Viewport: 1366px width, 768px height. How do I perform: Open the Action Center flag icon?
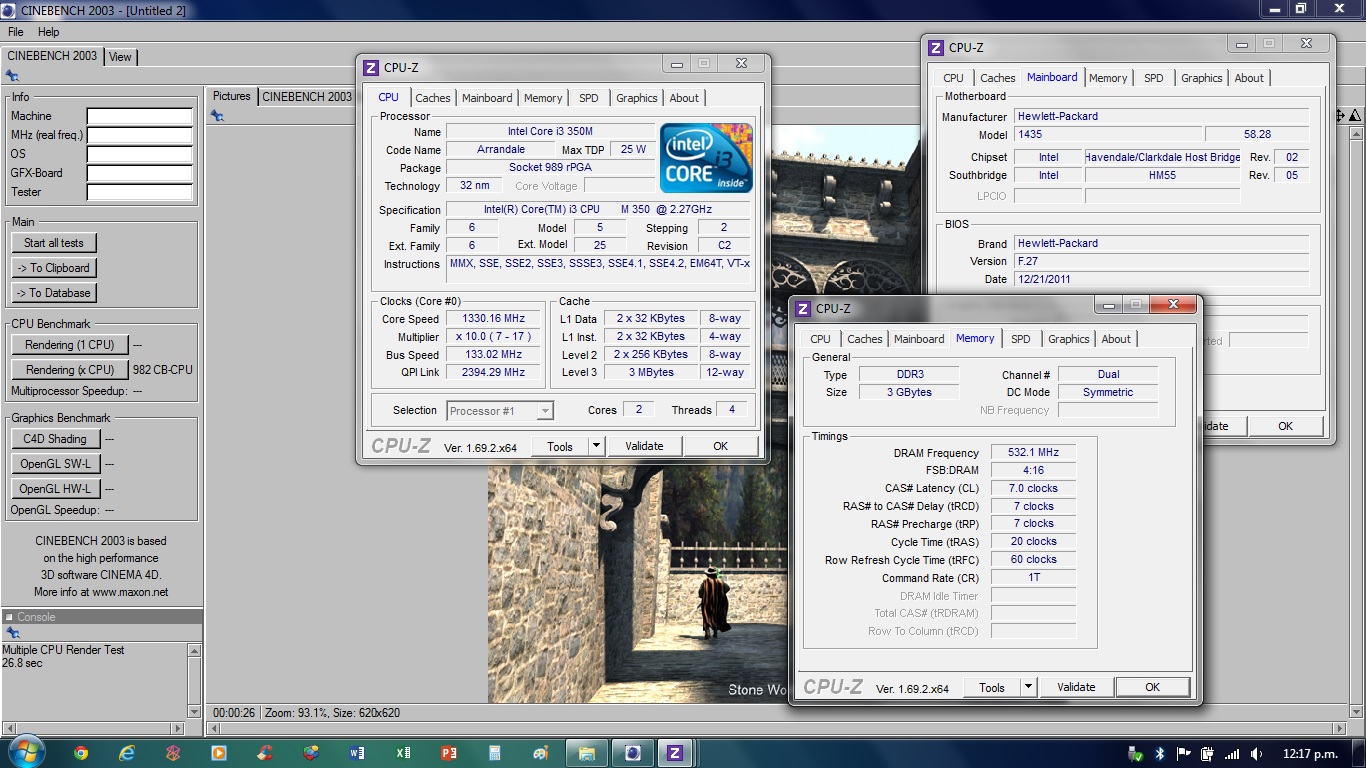pos(1184,753)
